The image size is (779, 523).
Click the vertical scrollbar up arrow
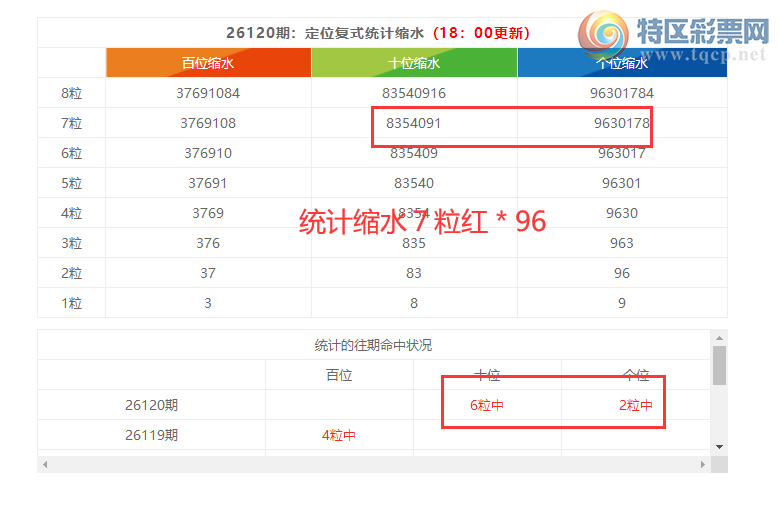click(719, 338)
